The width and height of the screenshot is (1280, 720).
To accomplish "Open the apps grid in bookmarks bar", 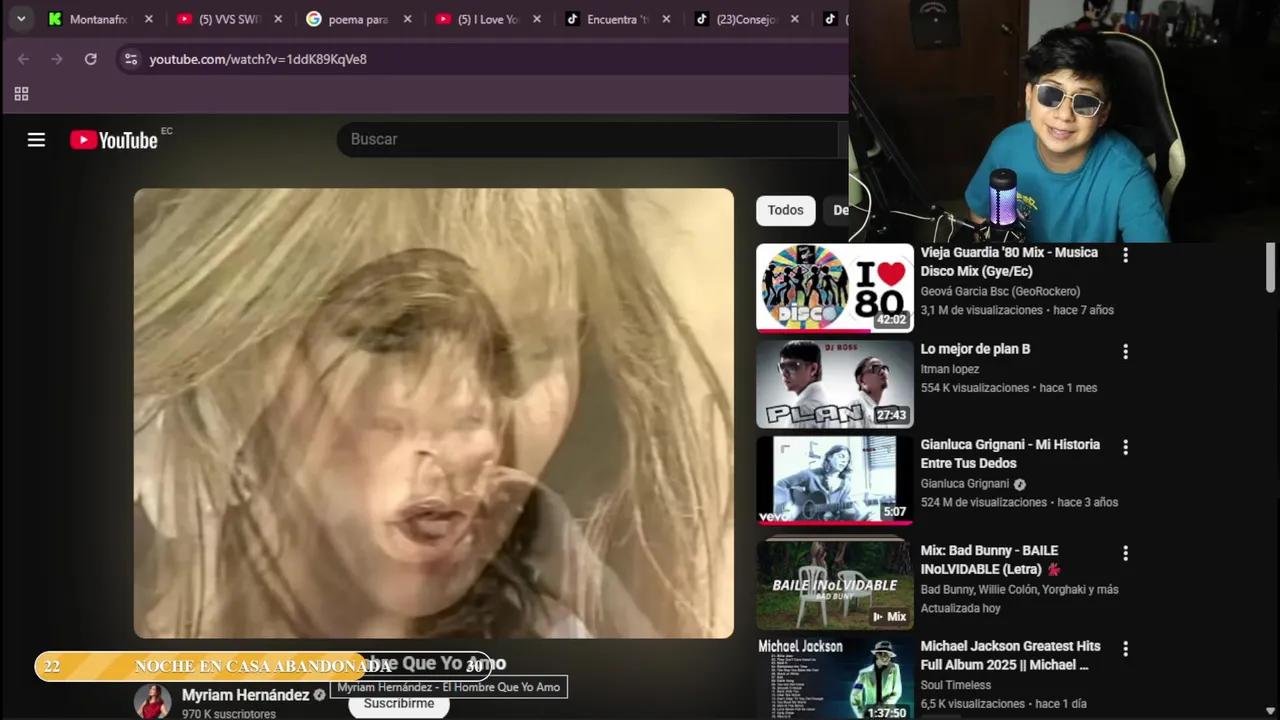I will pyautogui.click(x=21, y=94).
